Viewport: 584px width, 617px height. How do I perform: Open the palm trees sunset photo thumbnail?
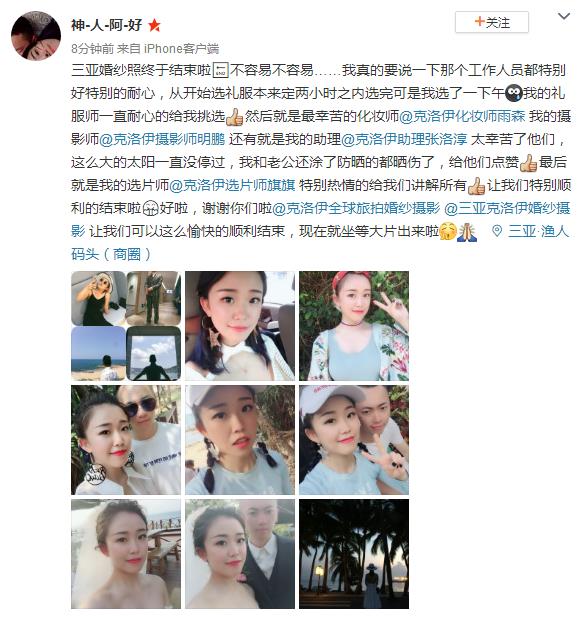click(354, 554)
